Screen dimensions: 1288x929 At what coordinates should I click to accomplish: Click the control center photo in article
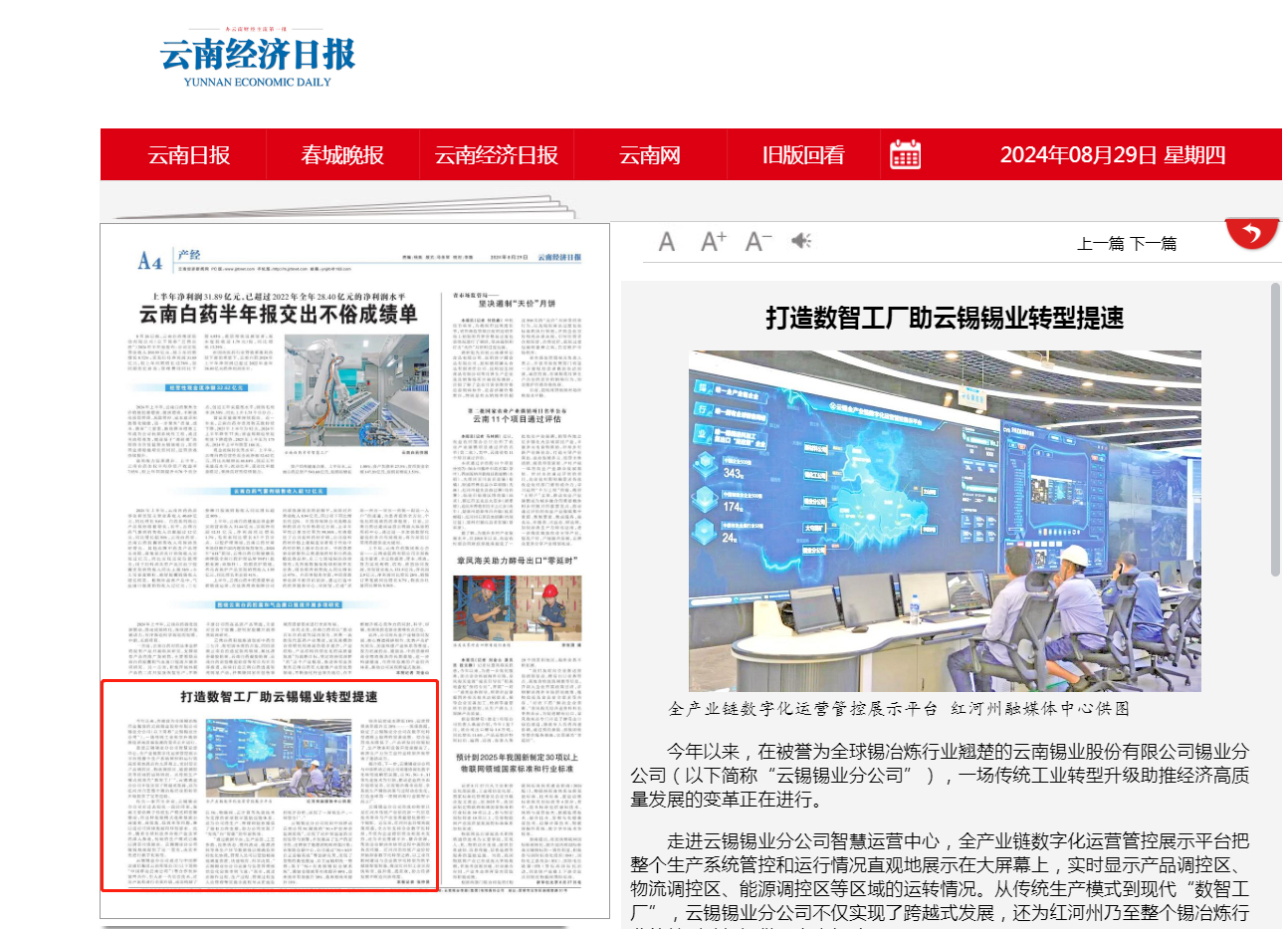(945, 521)
